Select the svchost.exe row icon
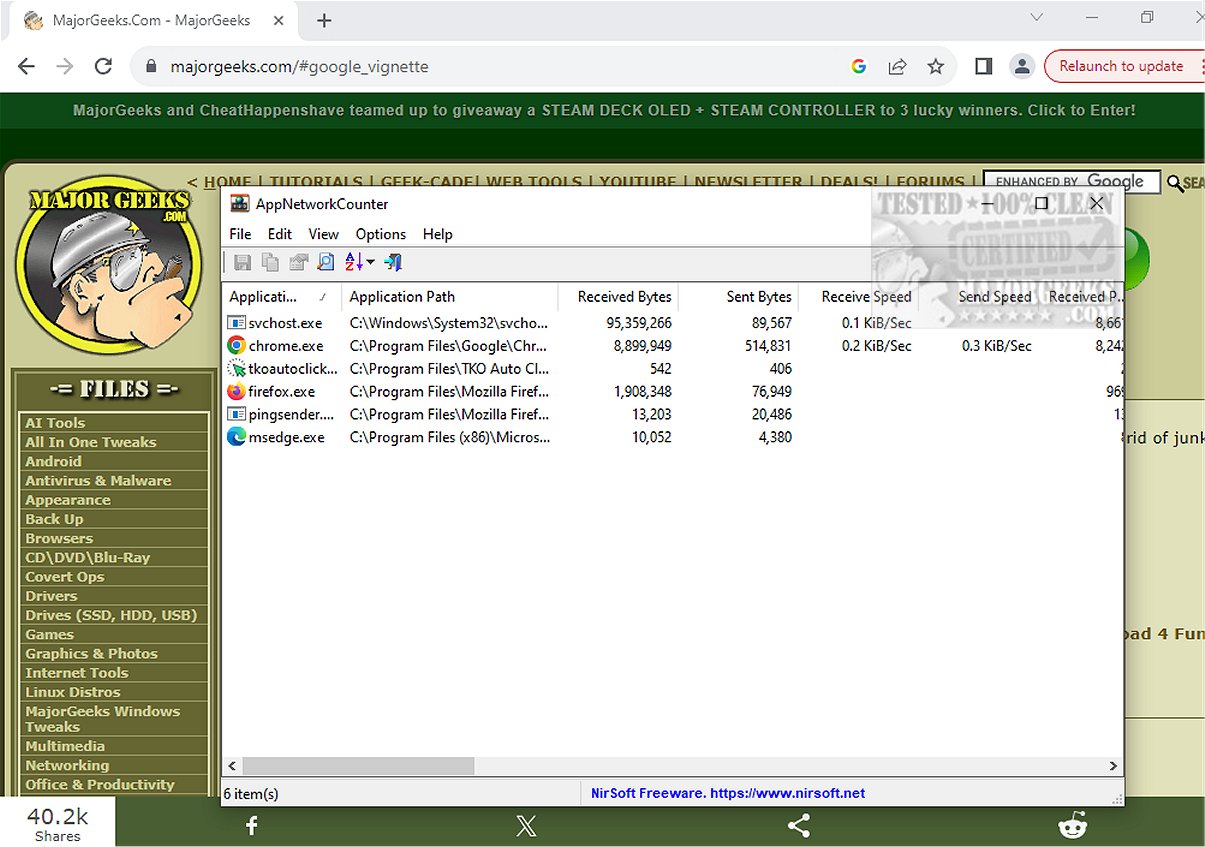This screenshot has height=847, width=1205. 236,323
